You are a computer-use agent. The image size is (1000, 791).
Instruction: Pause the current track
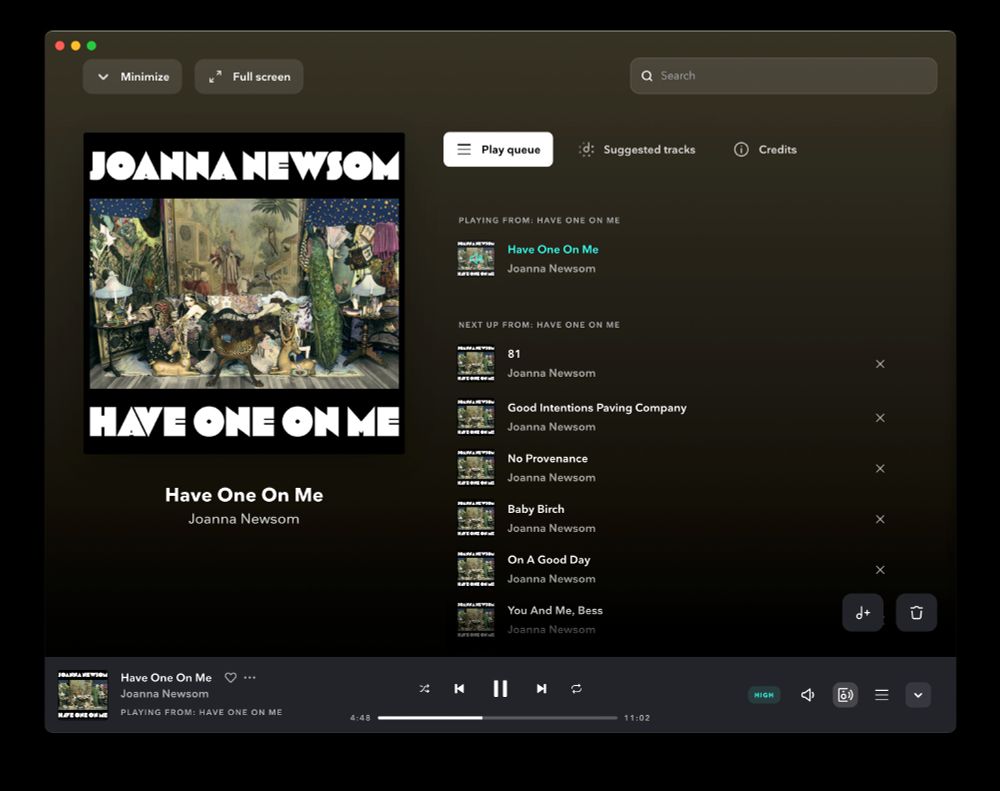(x=500, y=688)
